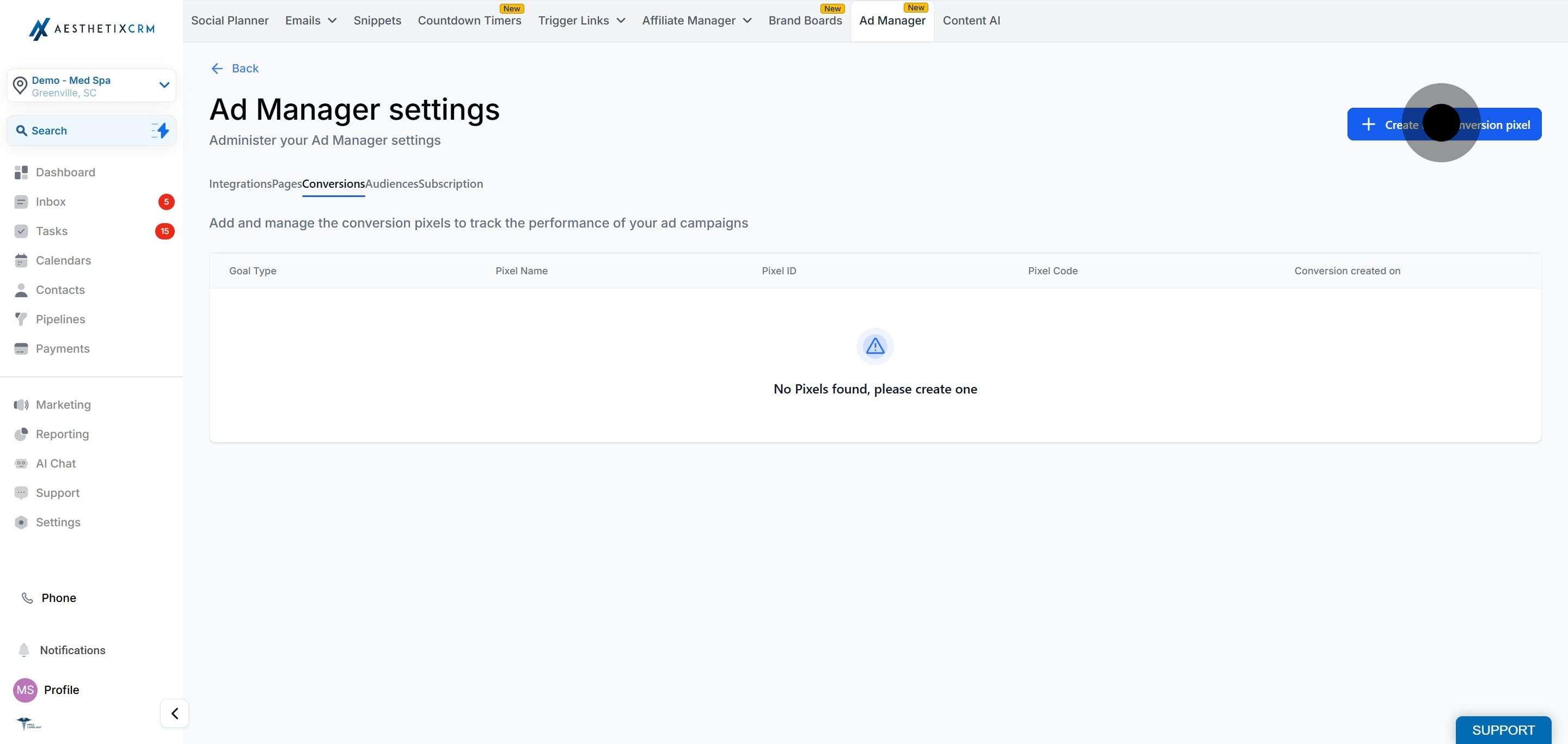Click the lightning quick-actions icon
The image size is (1568, 744).
pos(160,131)
